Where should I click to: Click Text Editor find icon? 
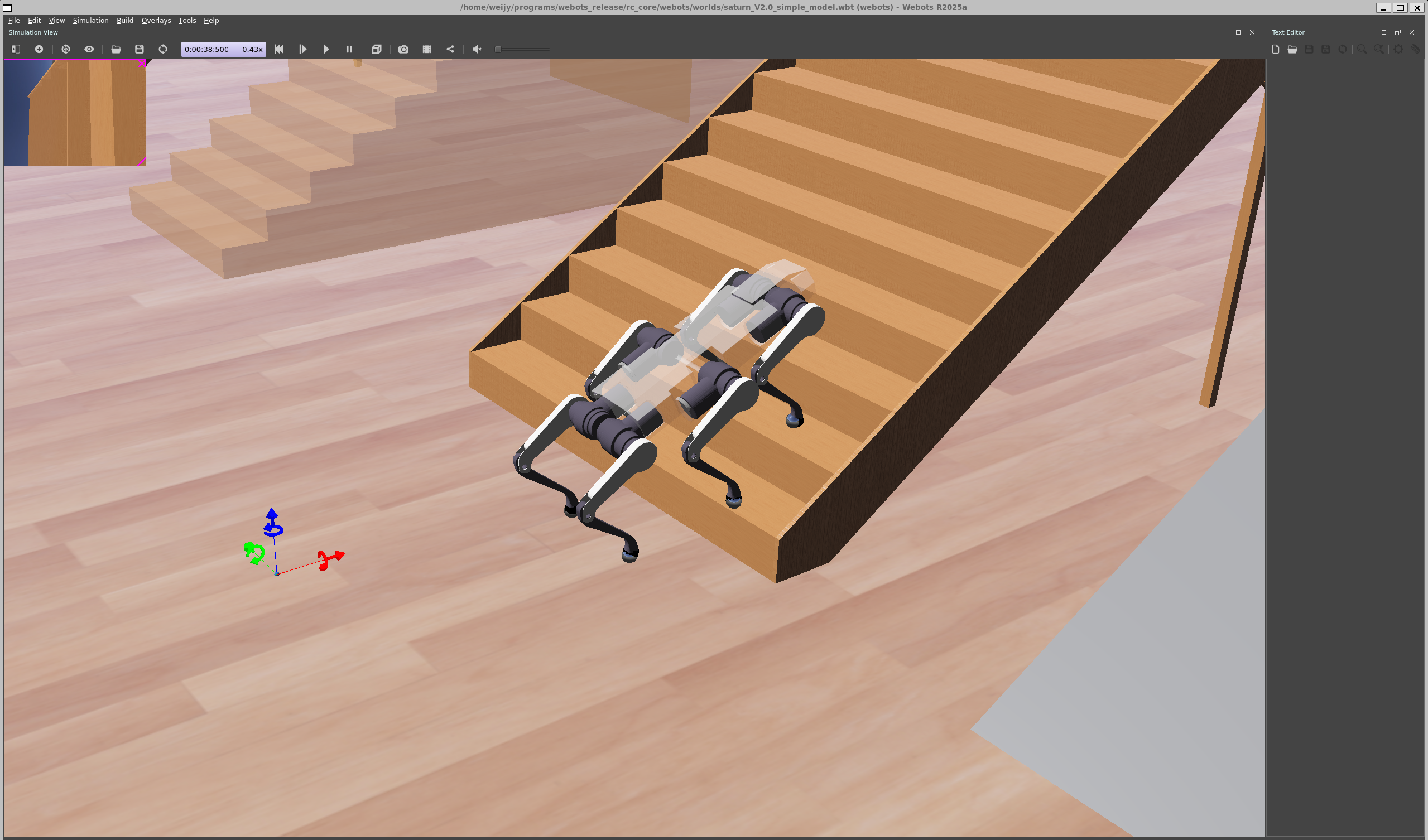pyautogui.click(x=1362, y=49)
